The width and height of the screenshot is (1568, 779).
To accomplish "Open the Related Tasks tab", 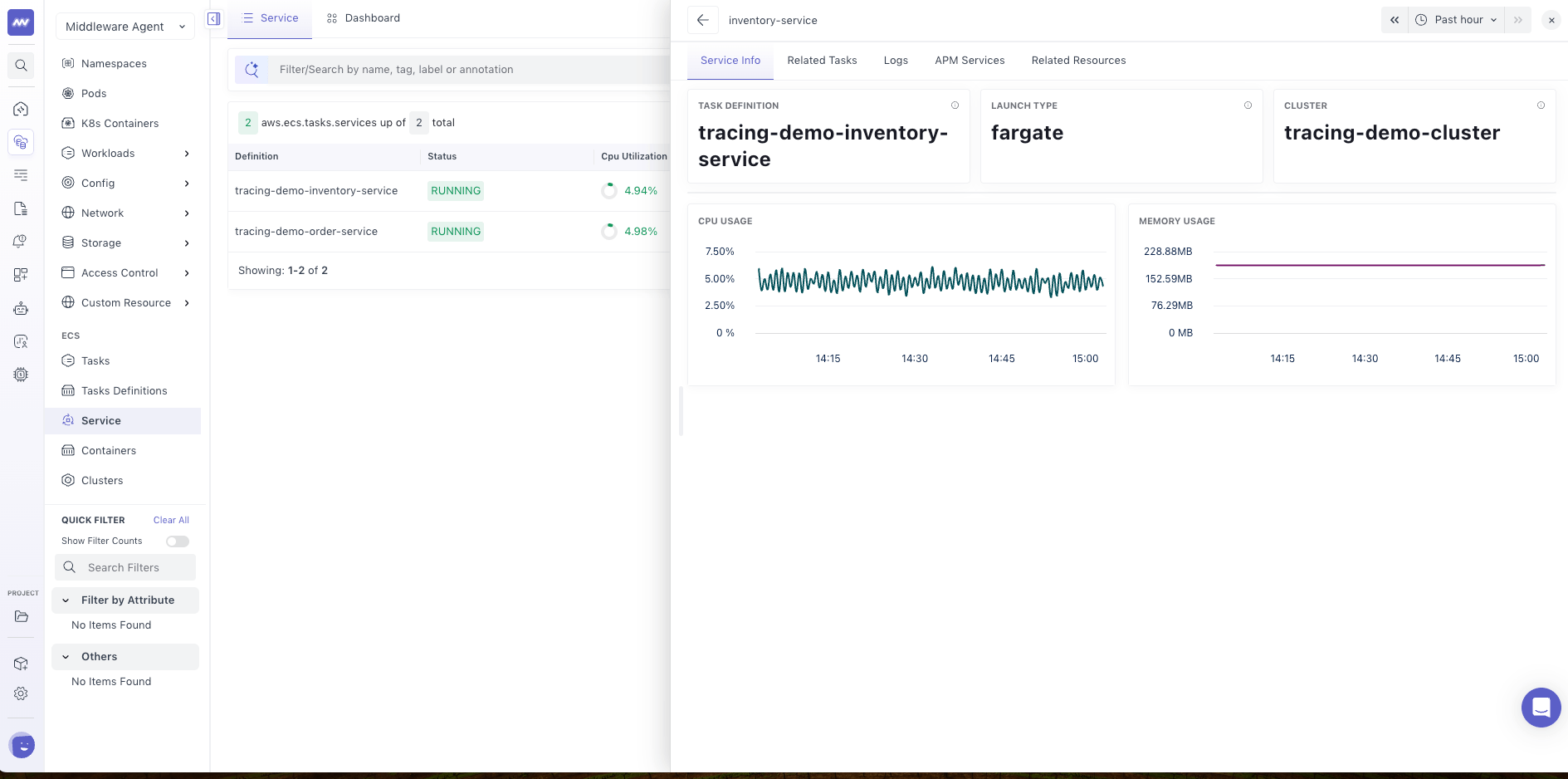I will coord(822,61).
